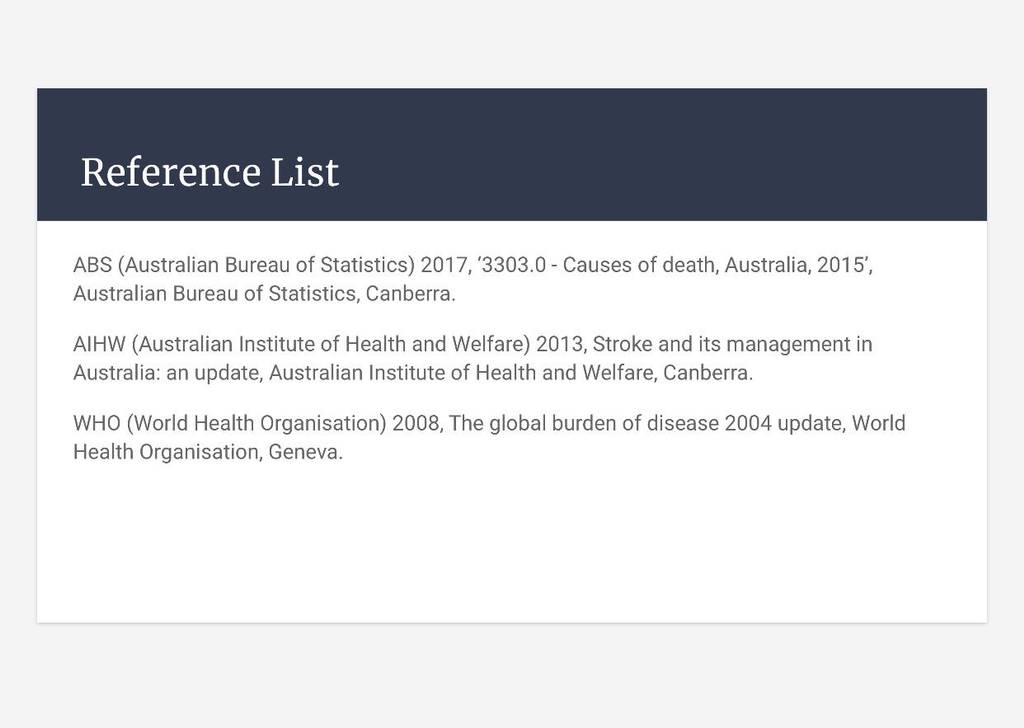Click the word 'List' in the slide heading
This screenshot has height=728, width=1024.
304,172
